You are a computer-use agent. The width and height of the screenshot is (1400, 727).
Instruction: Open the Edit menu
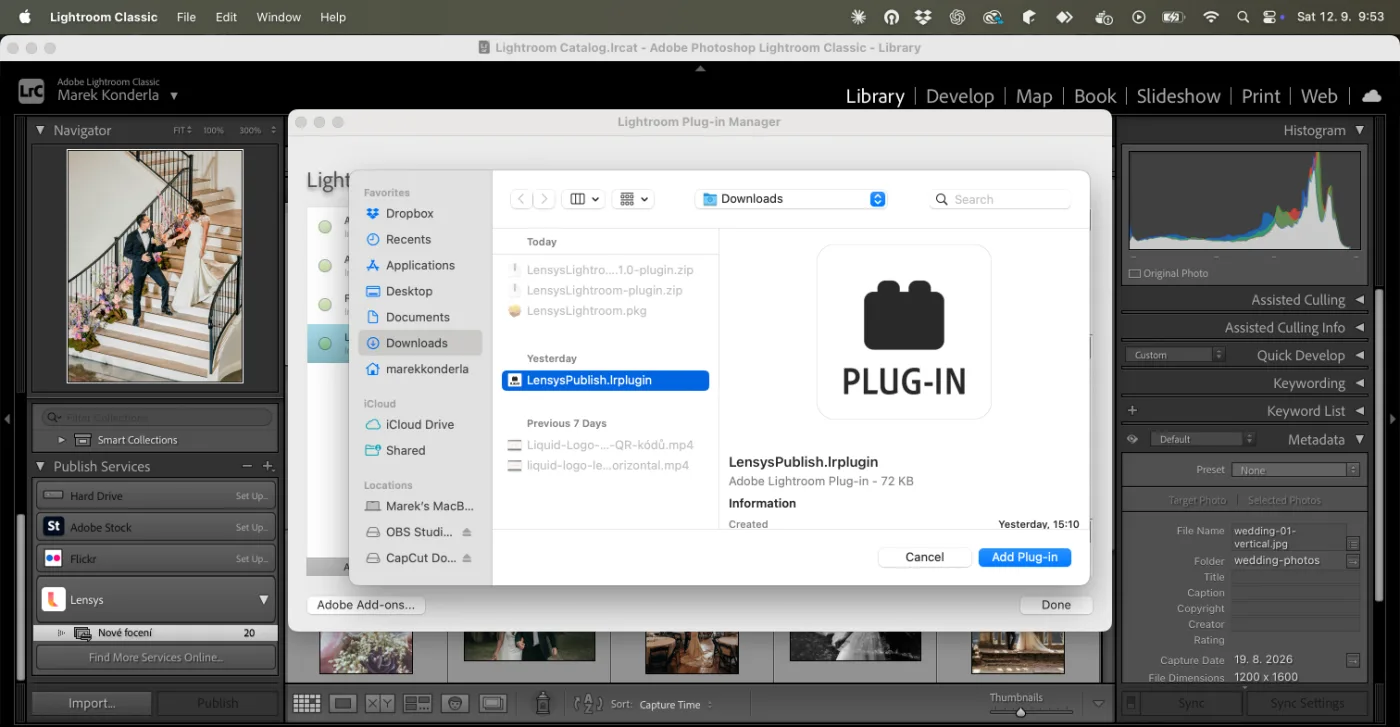pyautogui.click(x=226, y=17)
